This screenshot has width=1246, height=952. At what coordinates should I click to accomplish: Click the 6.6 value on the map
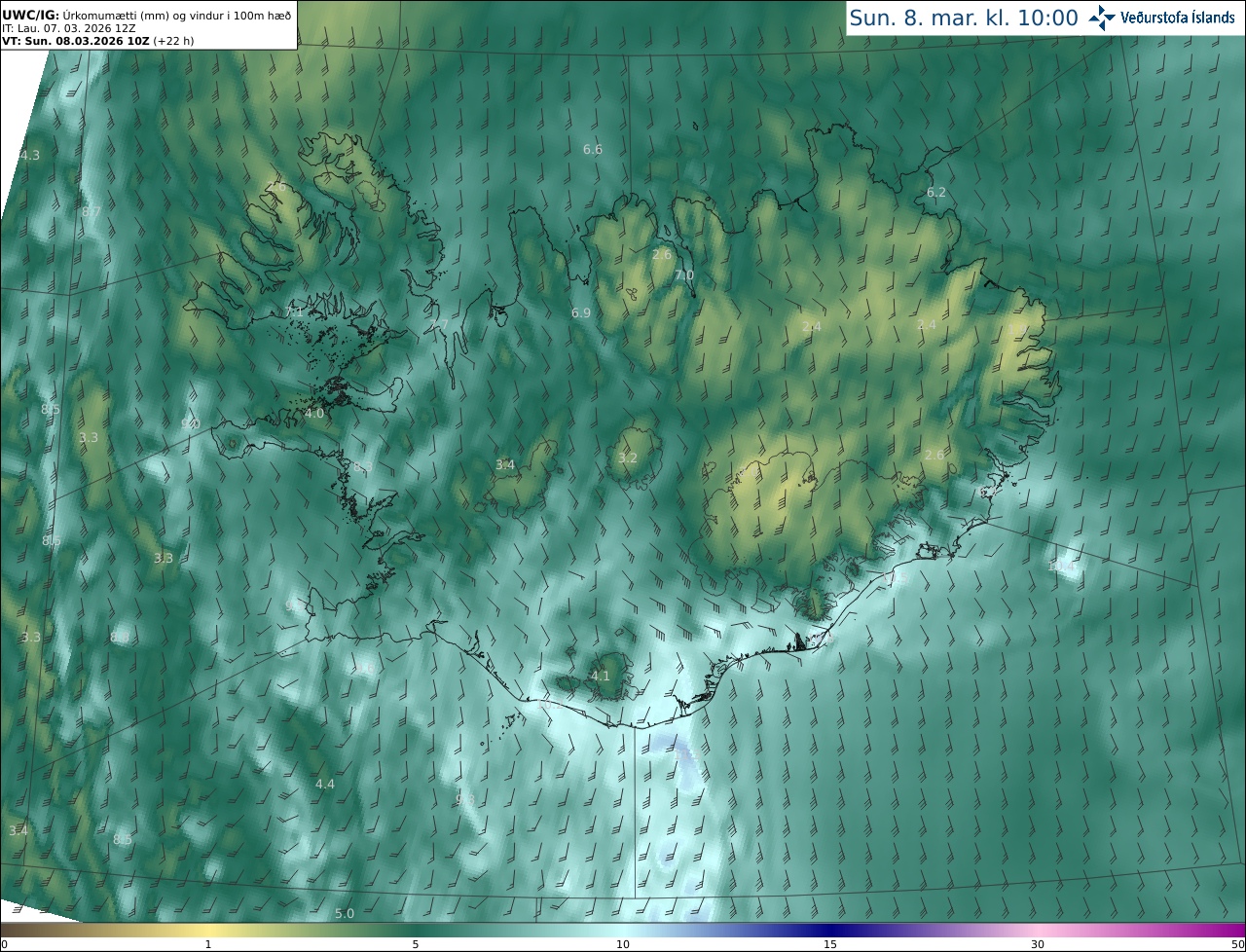[593, 150]
